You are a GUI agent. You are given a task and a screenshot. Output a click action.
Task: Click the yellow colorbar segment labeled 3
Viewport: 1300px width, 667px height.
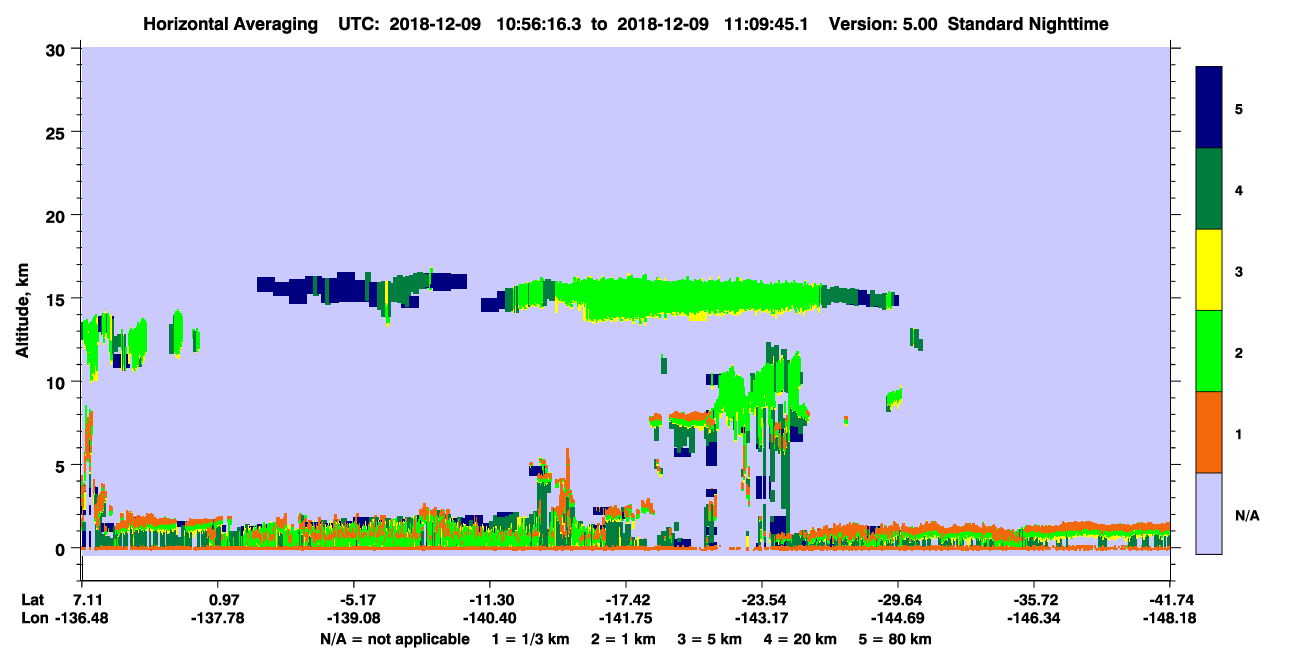pyautogui.click(x=1209, y=270)
